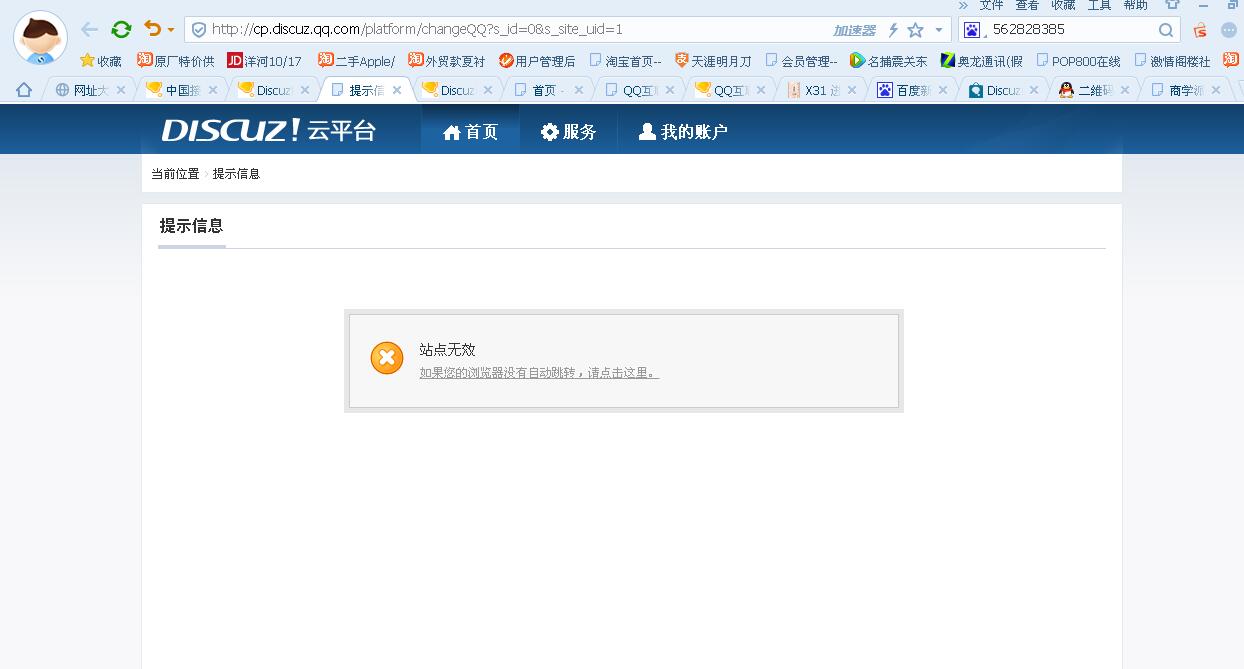The image size is (1244, 669).
Task: Open the 查看 menu
Action: [x=1027, y=5]
